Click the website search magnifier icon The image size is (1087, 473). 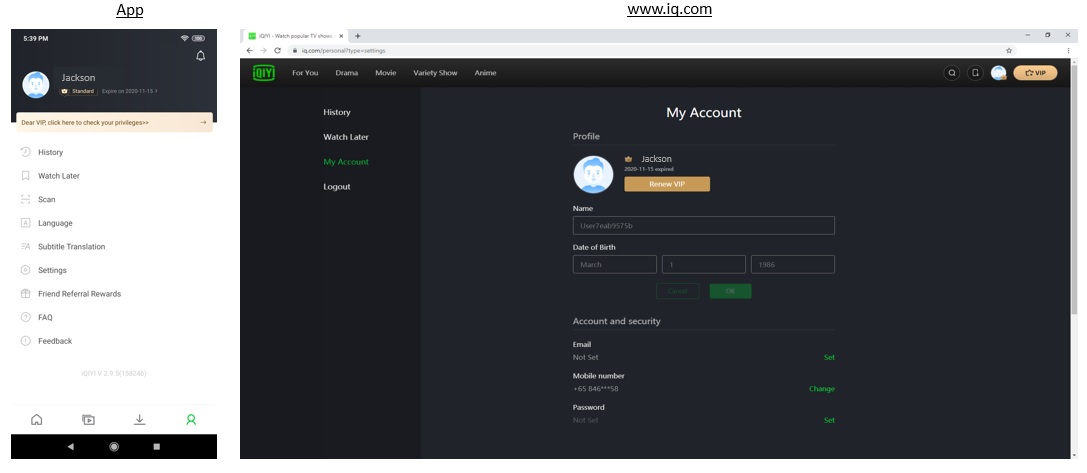(952, 72)
